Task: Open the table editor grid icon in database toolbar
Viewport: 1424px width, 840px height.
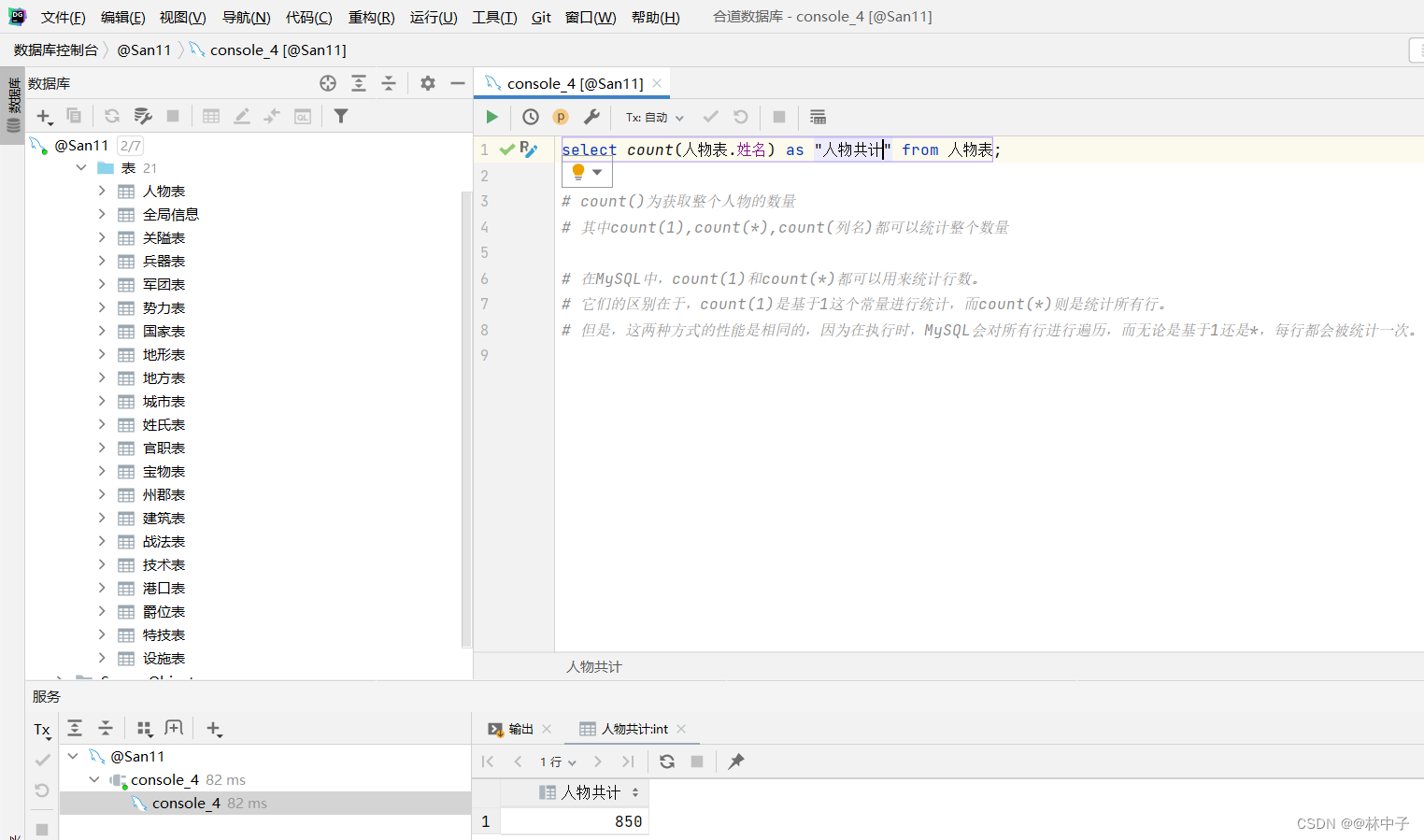Action: 211,116
